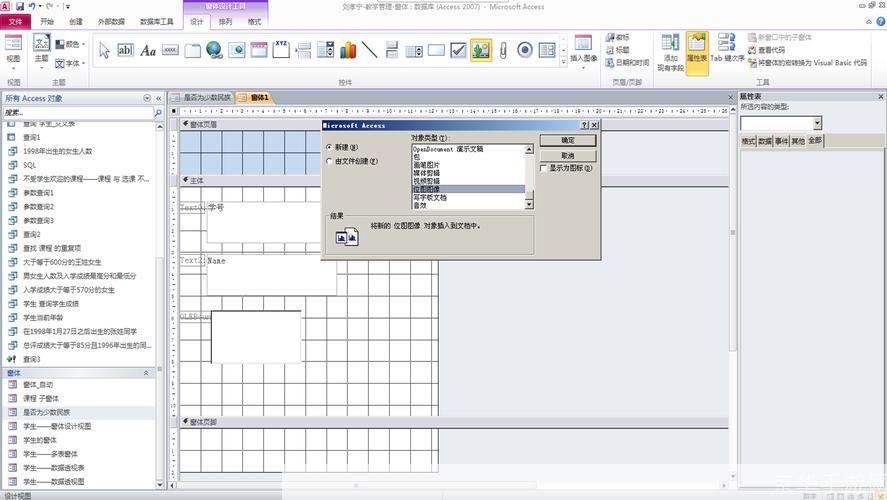Click the Add Existing Fields button
This screenshot has width=887, height=500.
coord(670,53)
